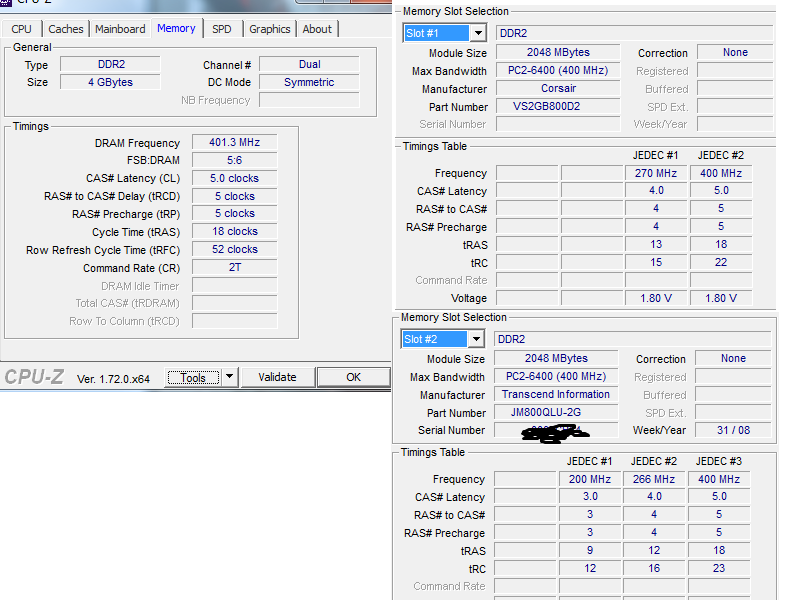Screen dimensions: 800x600
Task: Click Slot #2 tRAS value 9
Action: (x=590, y=551)
